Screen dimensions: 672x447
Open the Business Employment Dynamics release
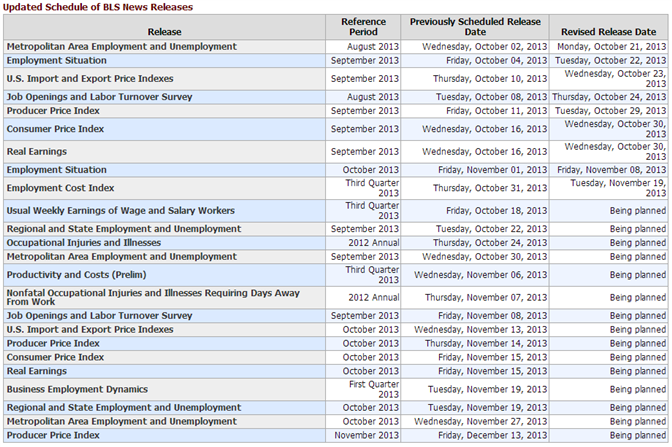click(77, 389)
